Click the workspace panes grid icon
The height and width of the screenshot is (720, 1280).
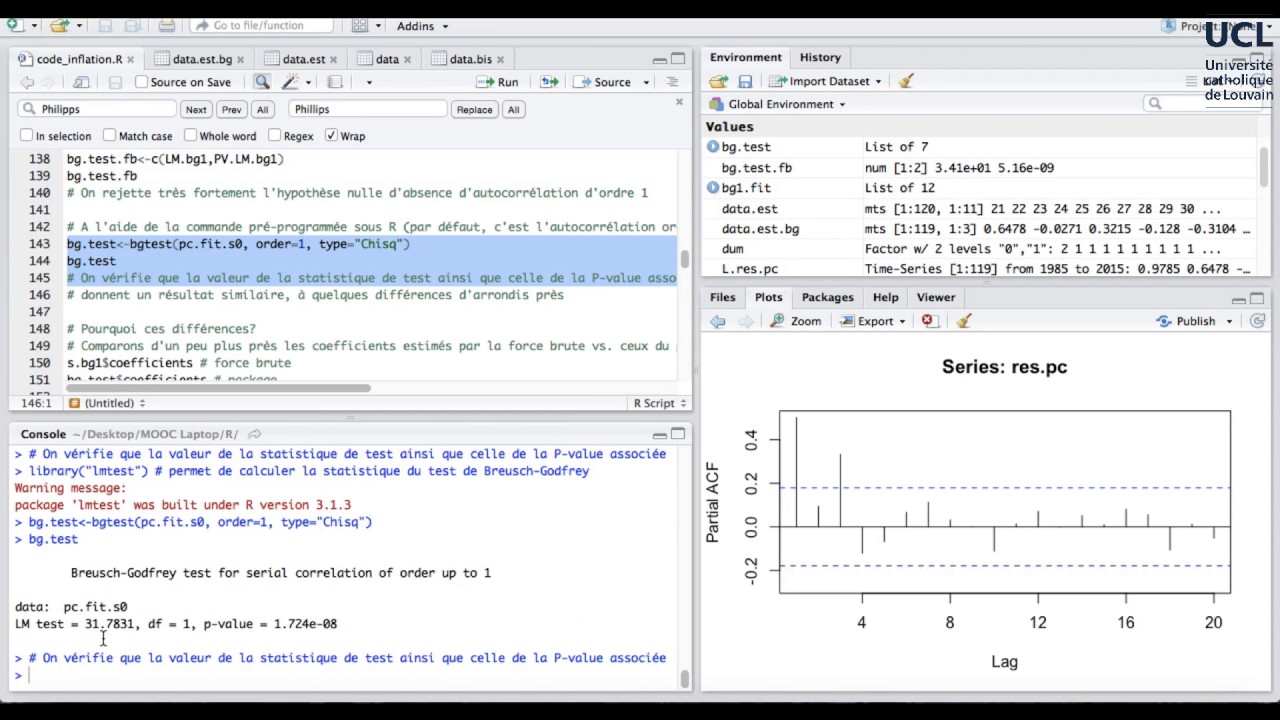[360, 25]
